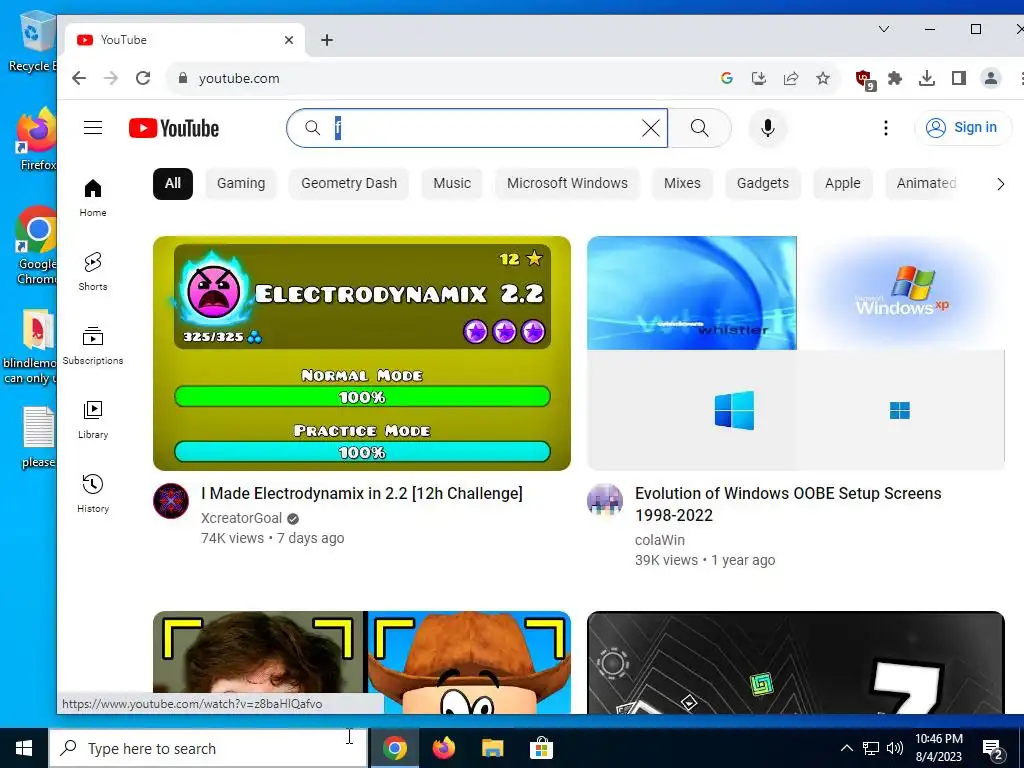Open the Windows Start menu
This screenshot has width=1024, height=768.
[x=24, y=748]
